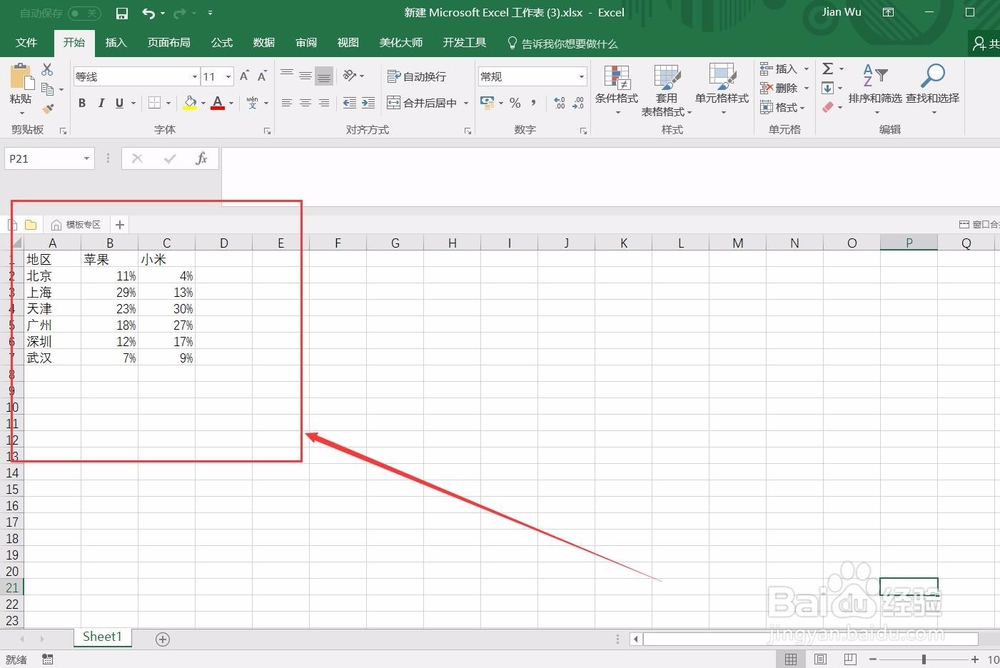Screen dimensions: 1000x668
Task: Click the Percent Style icon
Action: 515,103
